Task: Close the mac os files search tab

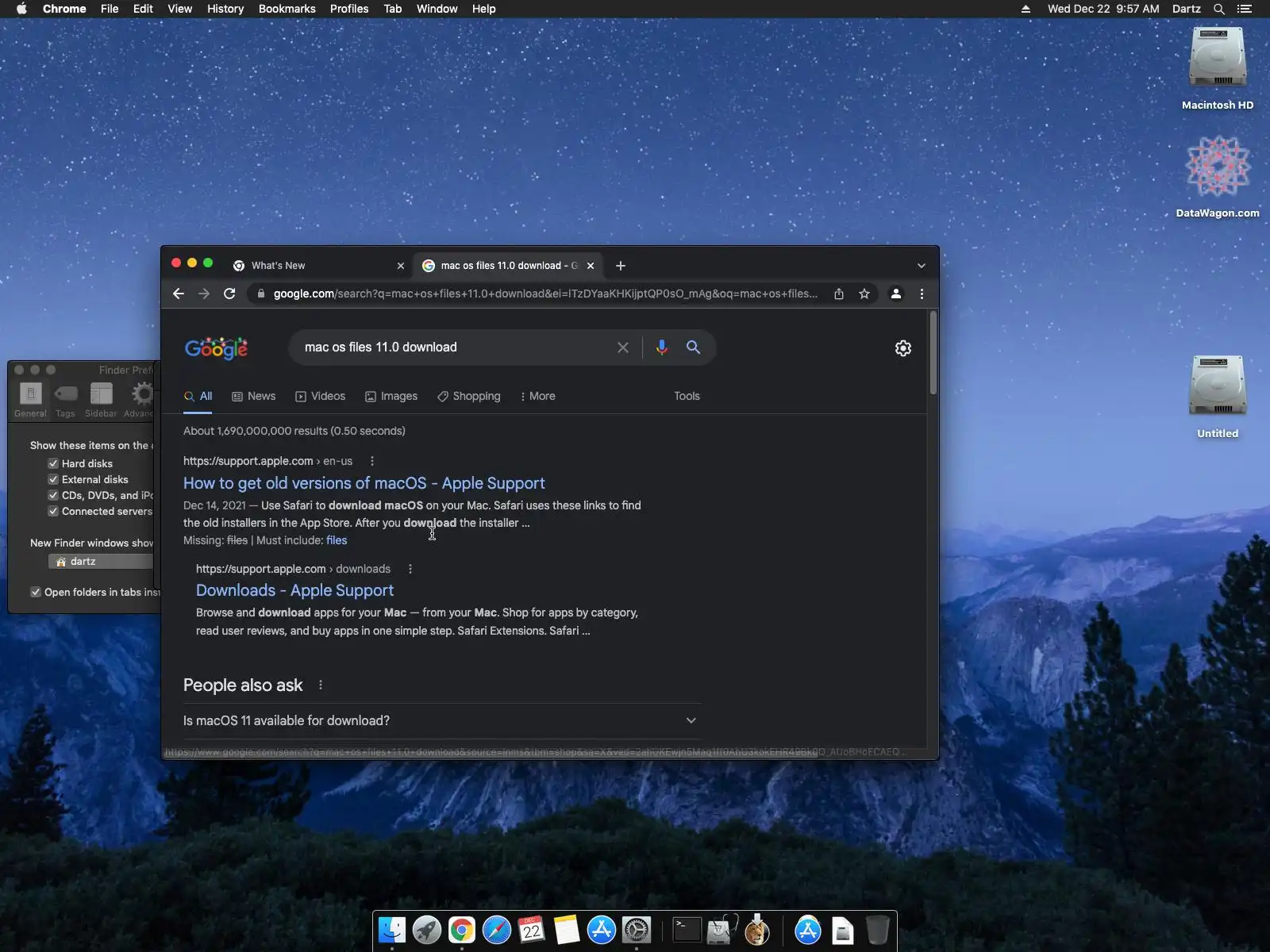Action: 591,266
